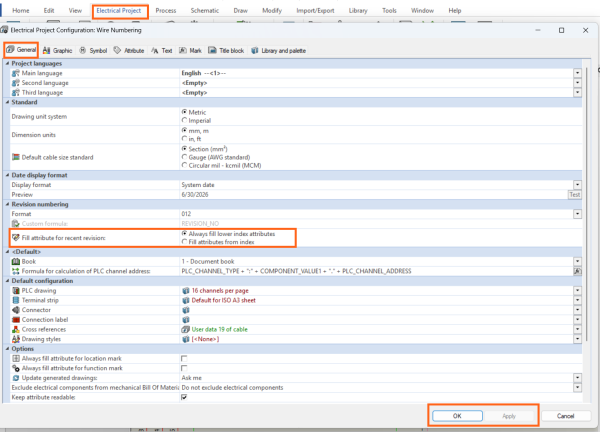Click the location mark option icon
The width and height of the screenshot is (600, 432).
[x=16, y=359]
